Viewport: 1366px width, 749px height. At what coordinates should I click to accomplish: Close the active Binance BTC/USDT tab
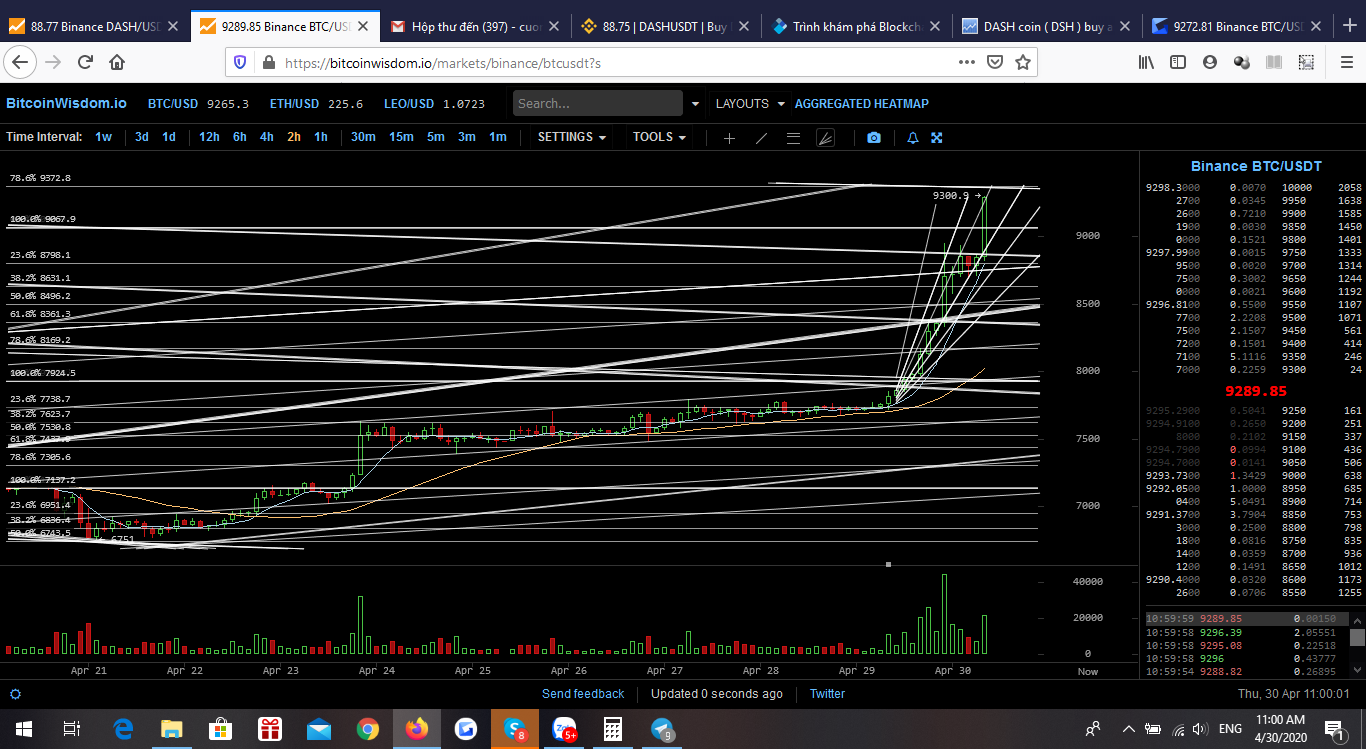pyautogui.click(x=364, y=27)
